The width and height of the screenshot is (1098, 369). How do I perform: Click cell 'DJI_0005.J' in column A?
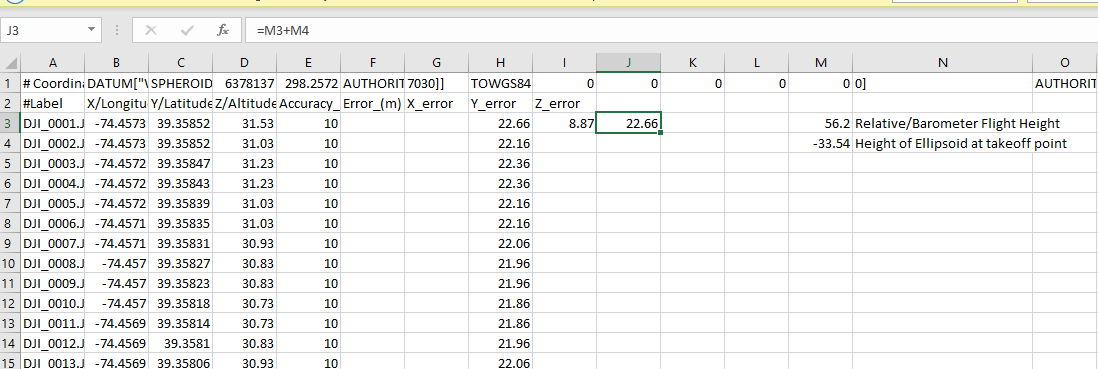(53, 205)
